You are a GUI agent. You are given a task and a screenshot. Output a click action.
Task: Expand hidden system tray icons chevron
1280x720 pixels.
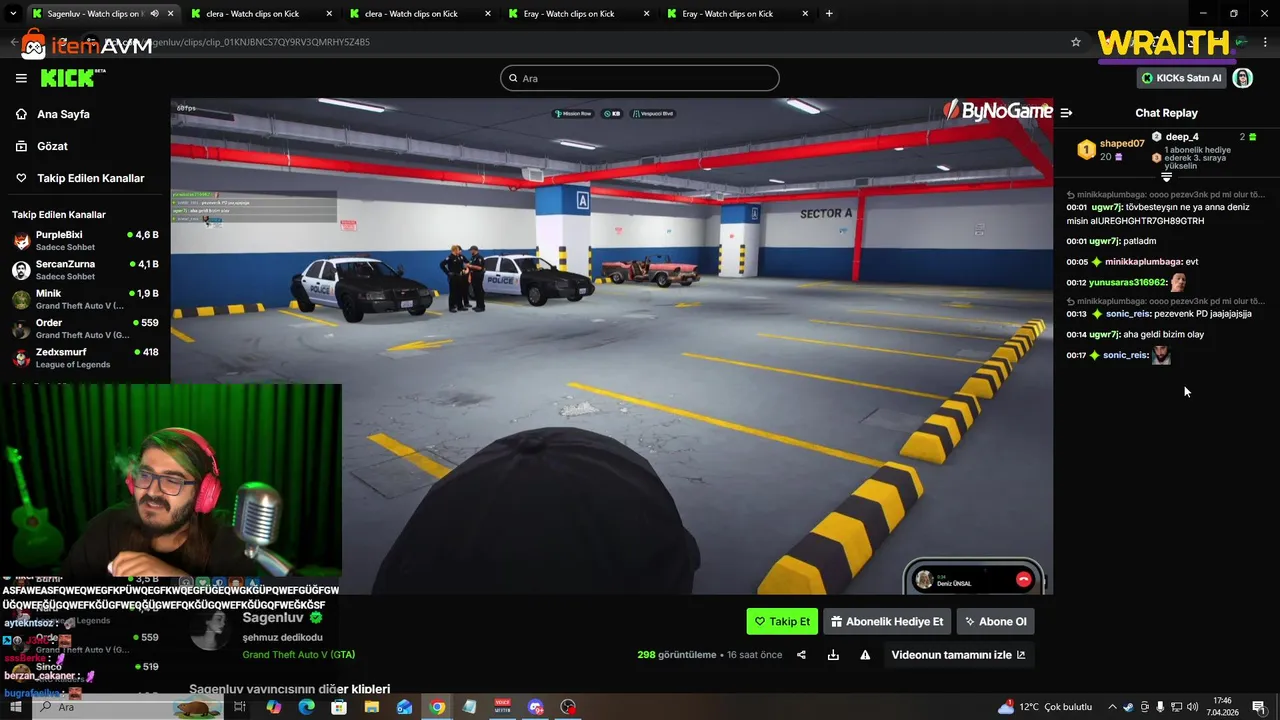coord(1112,707)
